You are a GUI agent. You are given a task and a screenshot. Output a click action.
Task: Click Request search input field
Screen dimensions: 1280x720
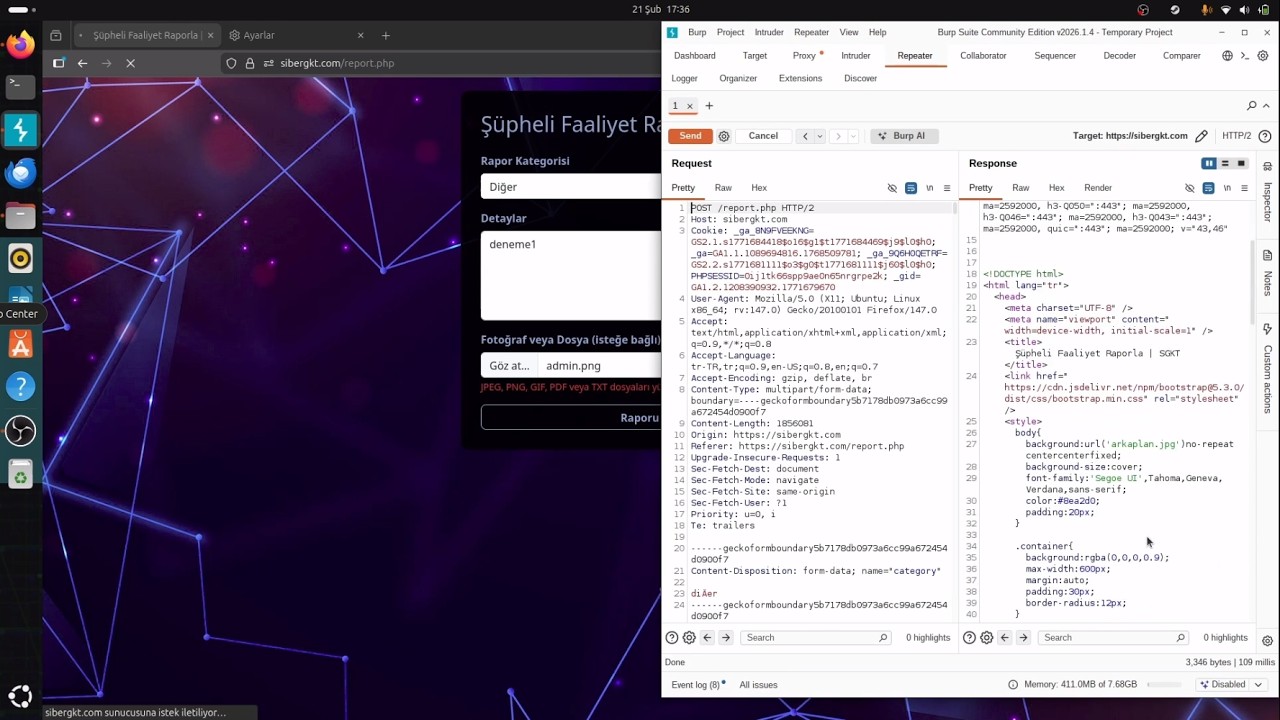[x=816, y=638]
